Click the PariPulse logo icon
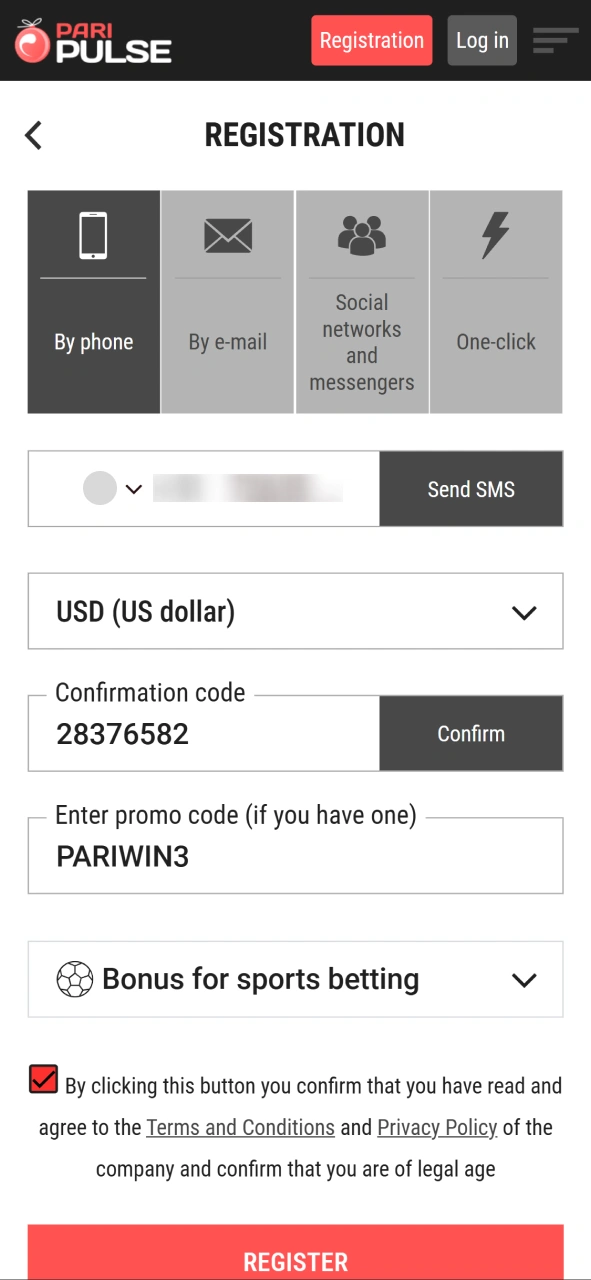The height and width of the screenshot is (1280, 591). tap(32, 40)
